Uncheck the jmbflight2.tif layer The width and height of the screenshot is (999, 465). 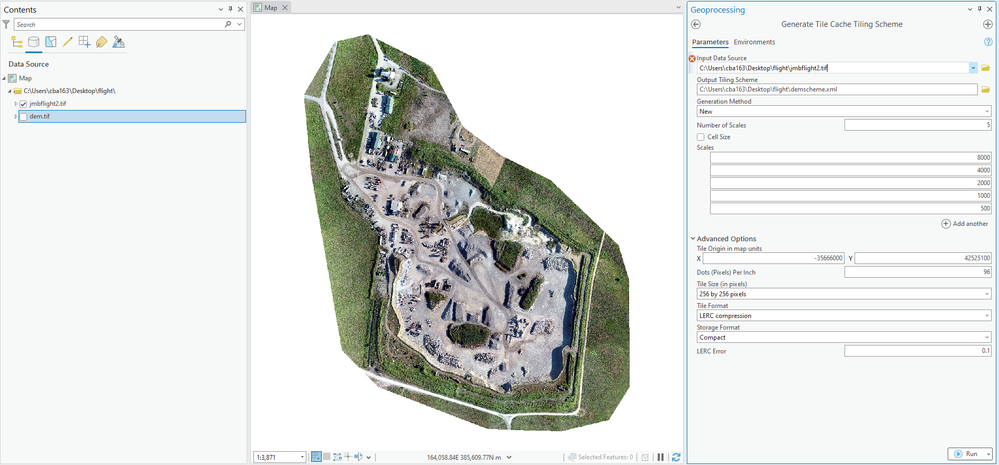tap(24, 104)
